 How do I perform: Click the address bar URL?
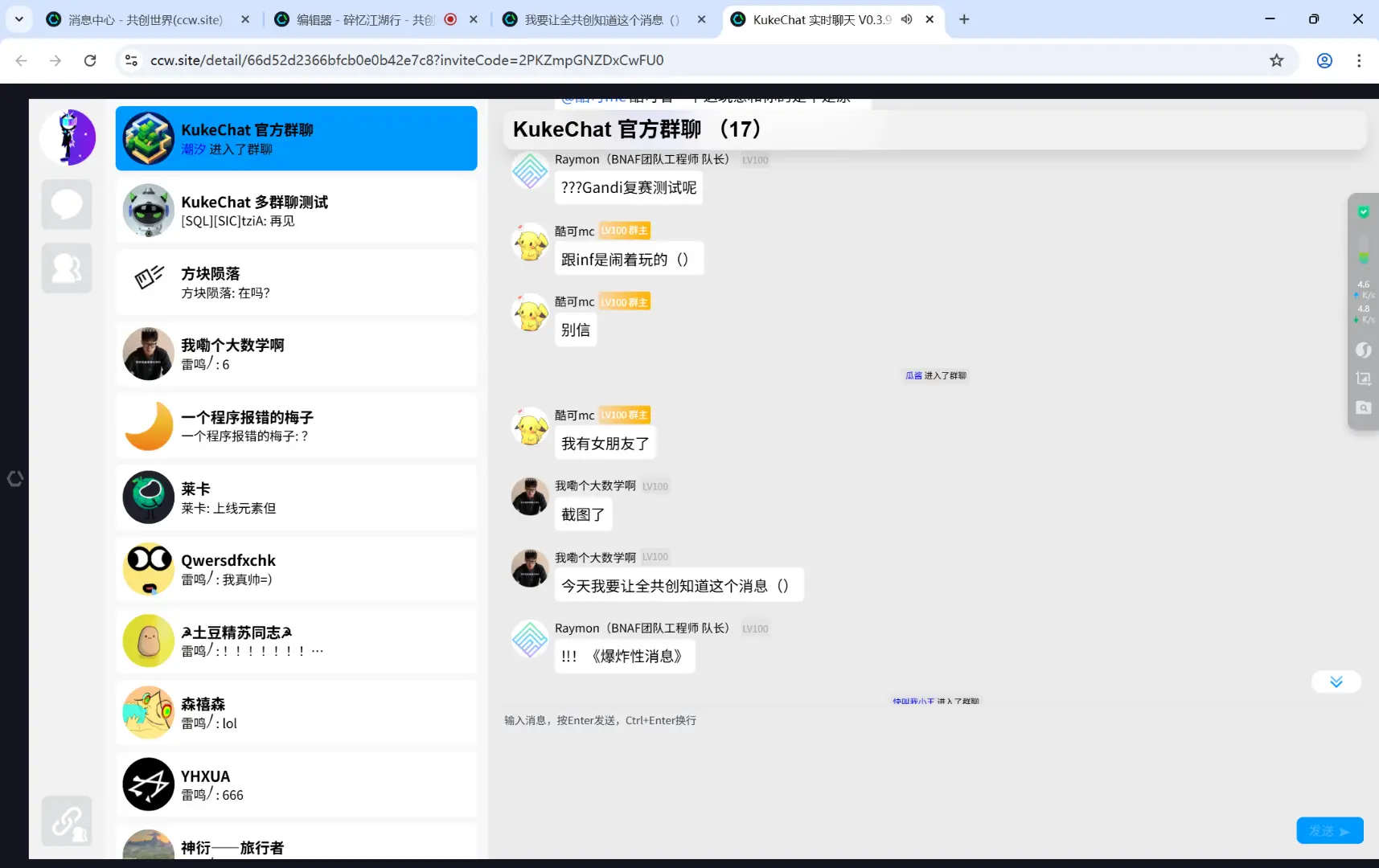tap(407, 60)
